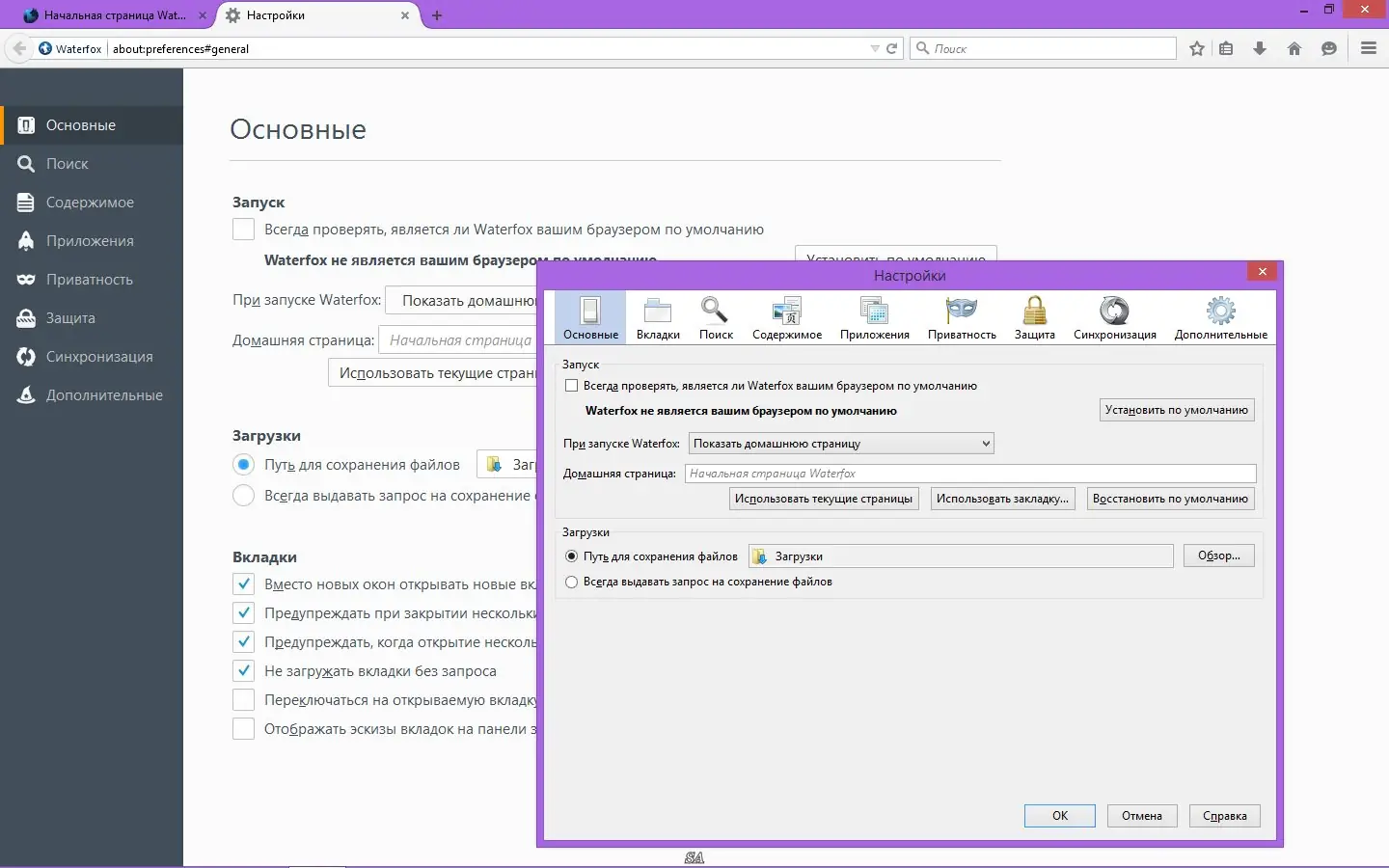Viewport: 1389px width, 868px height.
Task: Click Использовать текущие страницы in the dialog
Action: (824, 499)
